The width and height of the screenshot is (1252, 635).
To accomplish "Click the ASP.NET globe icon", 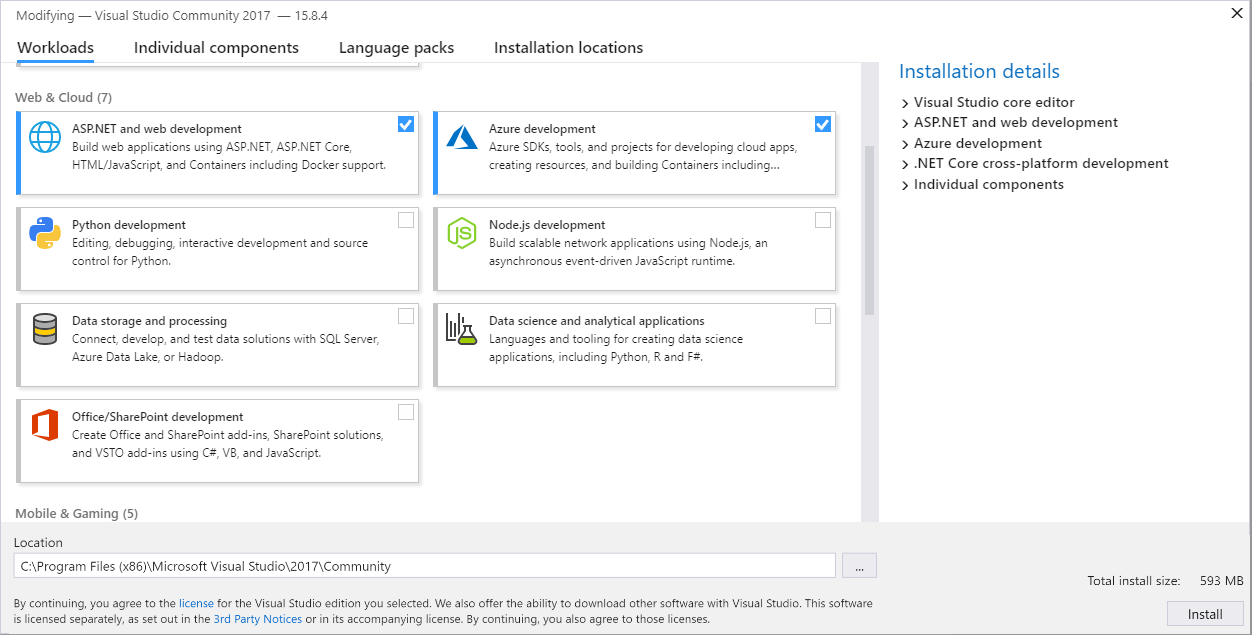I will click(x=45, y=136).
